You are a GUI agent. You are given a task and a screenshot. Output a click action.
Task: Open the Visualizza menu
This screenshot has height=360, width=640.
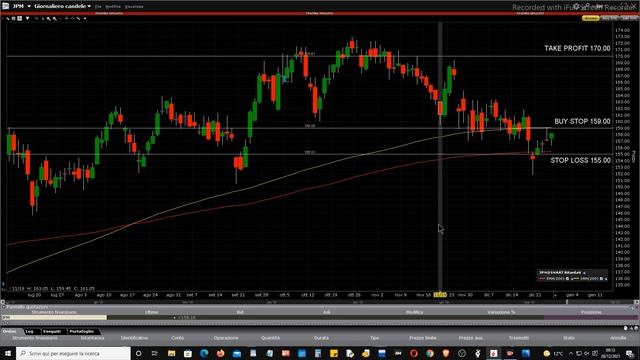(x=134, y=7)
